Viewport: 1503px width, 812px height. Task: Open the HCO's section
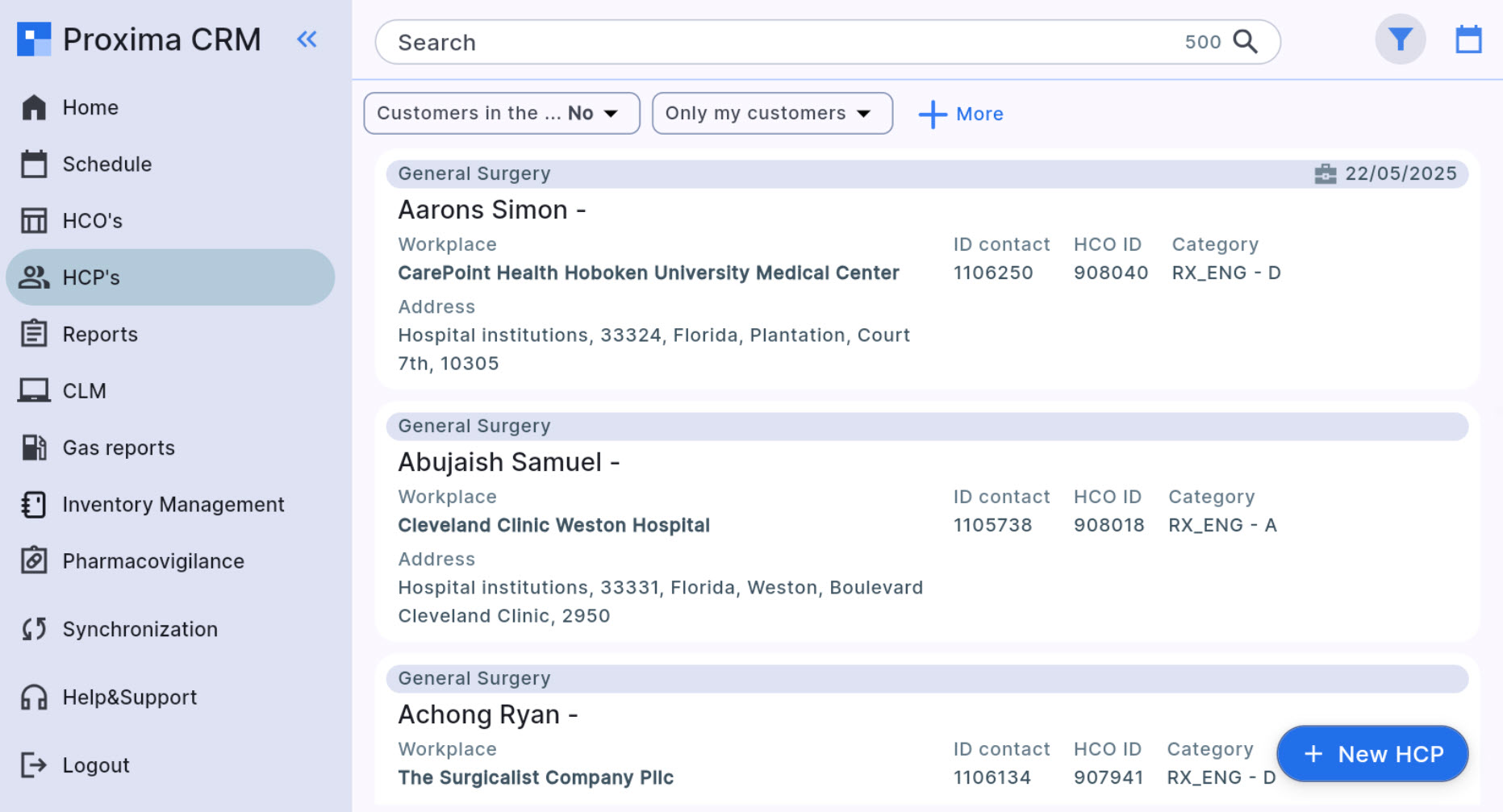coord(92,221)
